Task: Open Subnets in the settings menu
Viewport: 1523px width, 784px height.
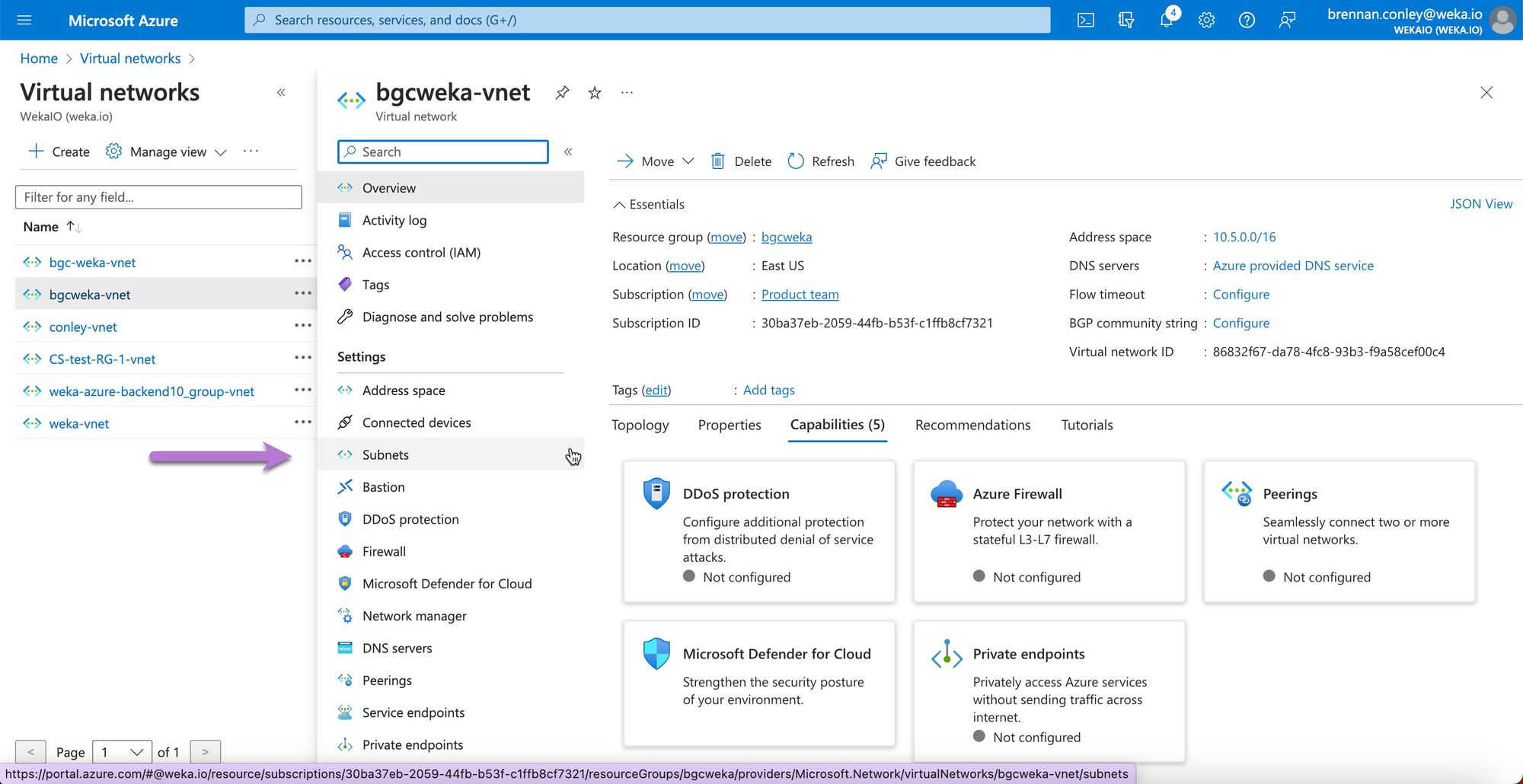Action: 385,454
